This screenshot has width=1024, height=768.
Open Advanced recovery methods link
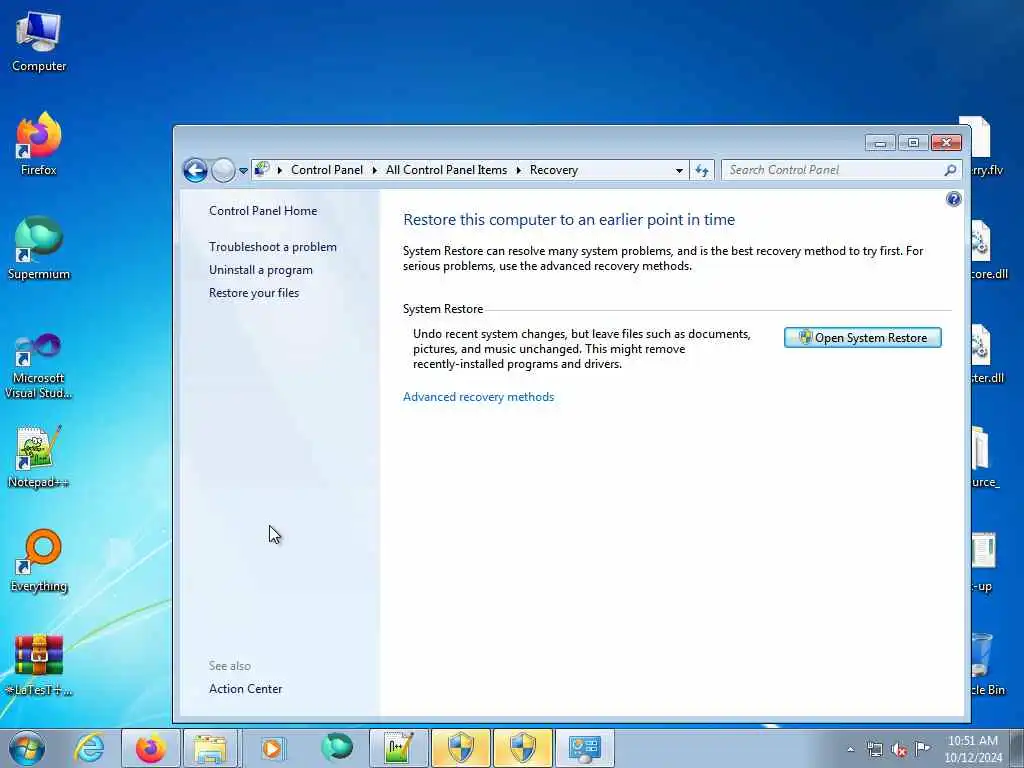coord(479,397)
